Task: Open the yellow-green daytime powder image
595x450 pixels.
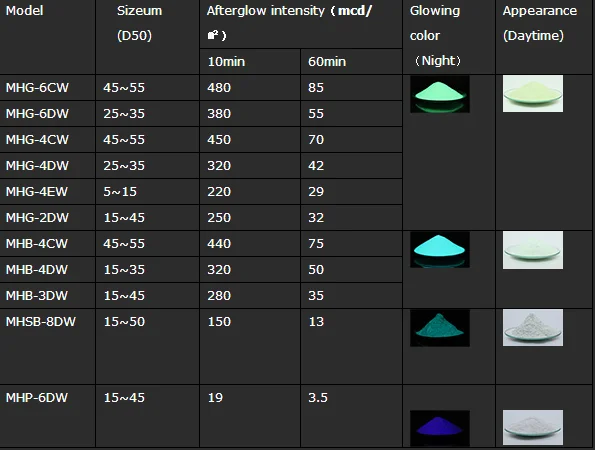Action: (533, 94)
